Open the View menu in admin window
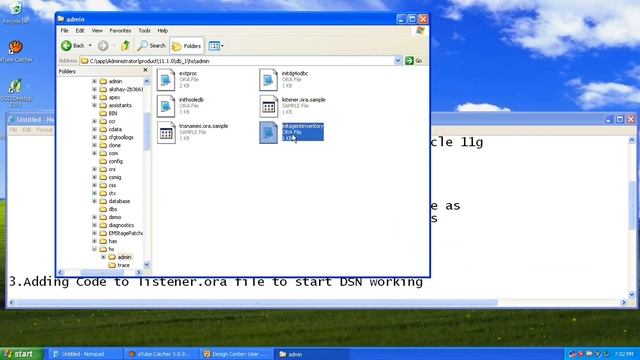Viewport: 640px width, 360px height. [x=97, y=31]
